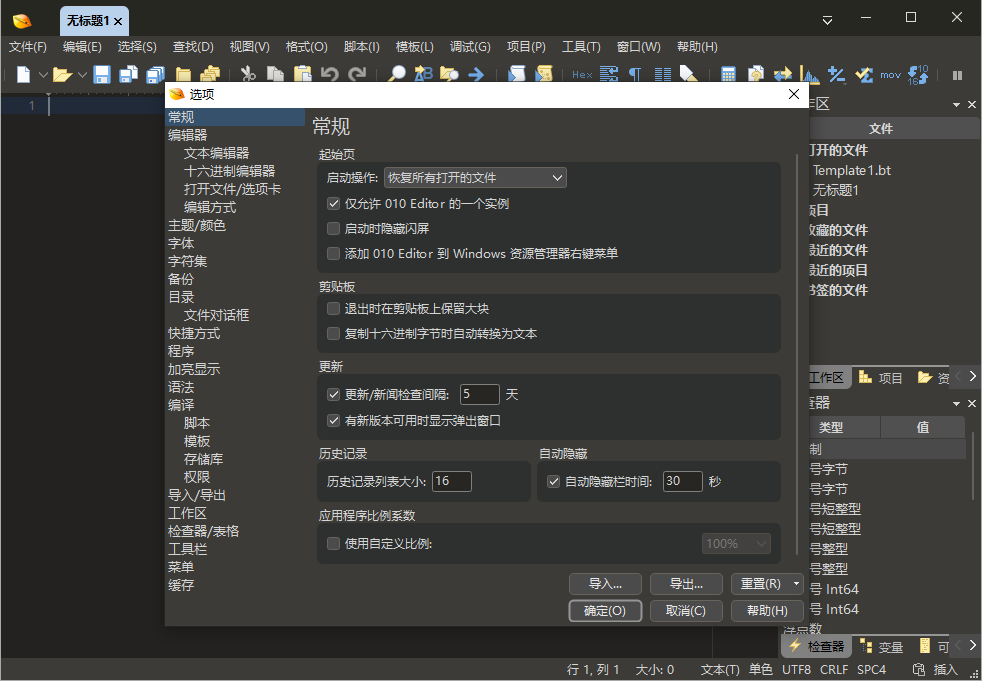Open the 工具(T) menu
The width and height of the screenshot is (982, 681).
tap(581, 46)
